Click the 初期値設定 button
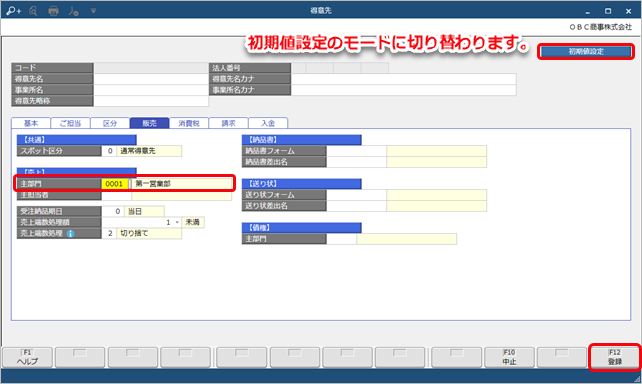The height and width of the screenshot is (384, 642). click(586, 52)
